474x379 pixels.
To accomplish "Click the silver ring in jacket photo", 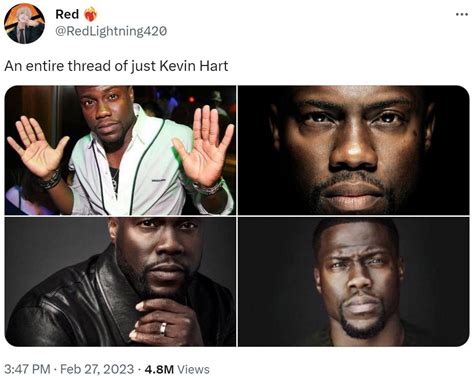I will tap(163, 328).
